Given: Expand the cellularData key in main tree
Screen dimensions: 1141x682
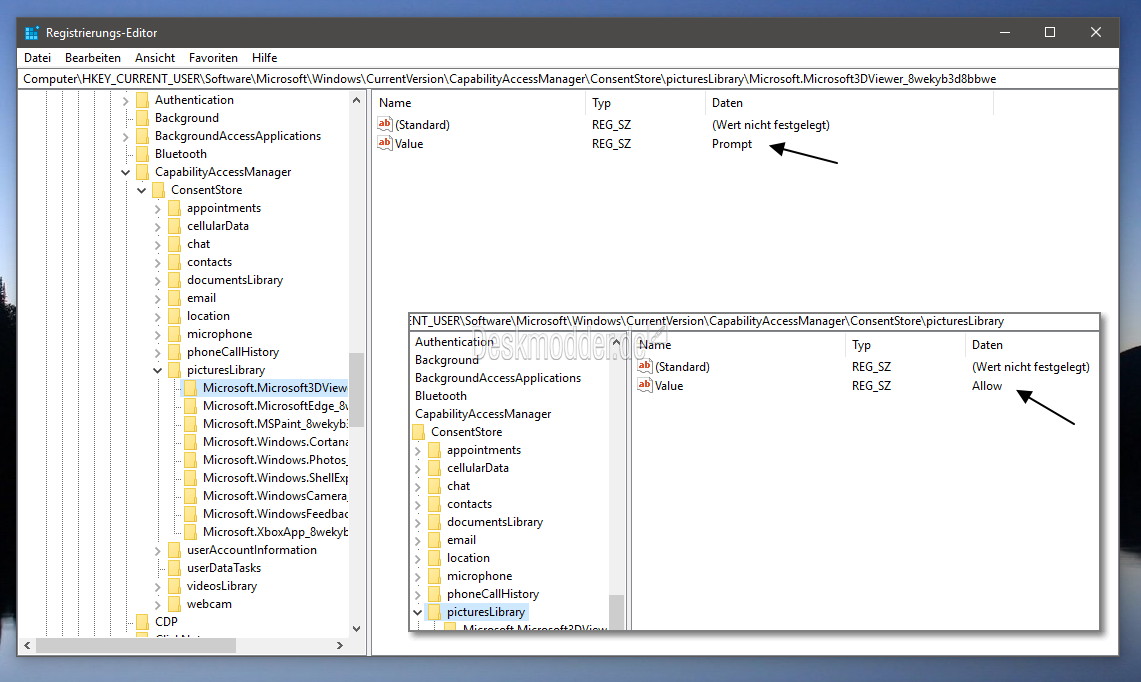Looking at the screenshot, I should (157, 226).
